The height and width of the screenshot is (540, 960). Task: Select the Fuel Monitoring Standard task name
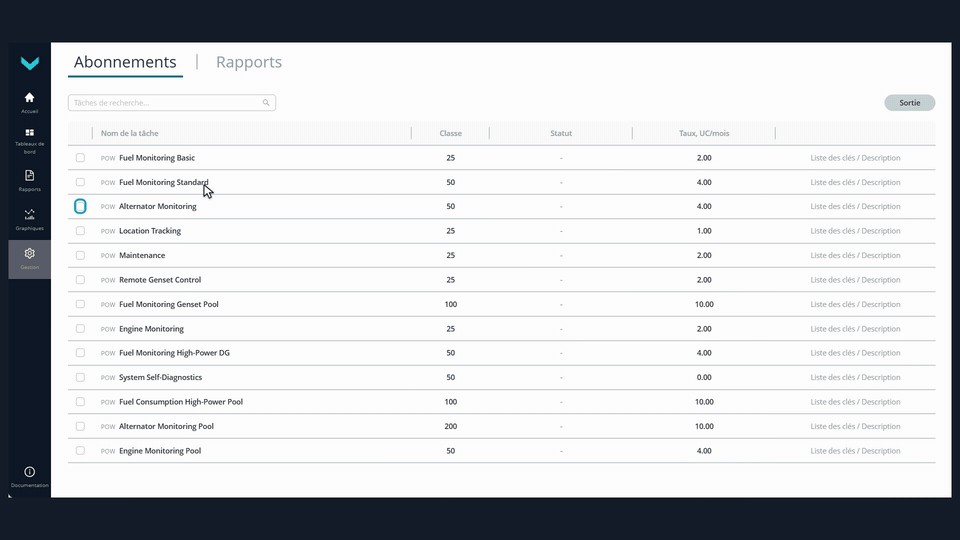tap(163, 182)
